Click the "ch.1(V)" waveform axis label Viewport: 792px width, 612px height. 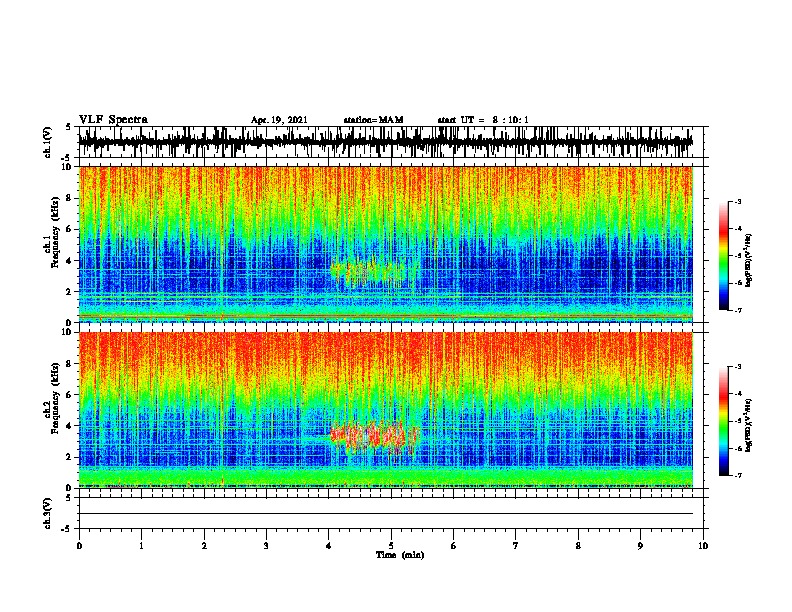pos(48,142)
